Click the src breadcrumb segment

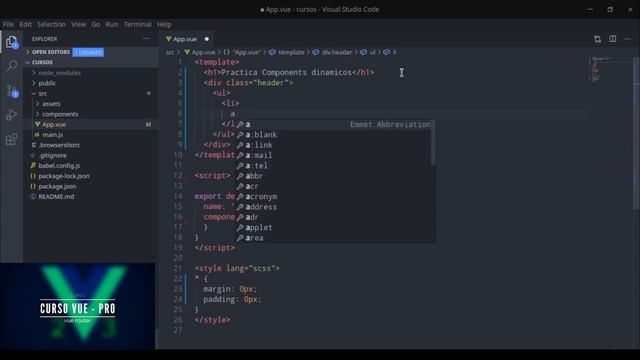click(170, 52)
